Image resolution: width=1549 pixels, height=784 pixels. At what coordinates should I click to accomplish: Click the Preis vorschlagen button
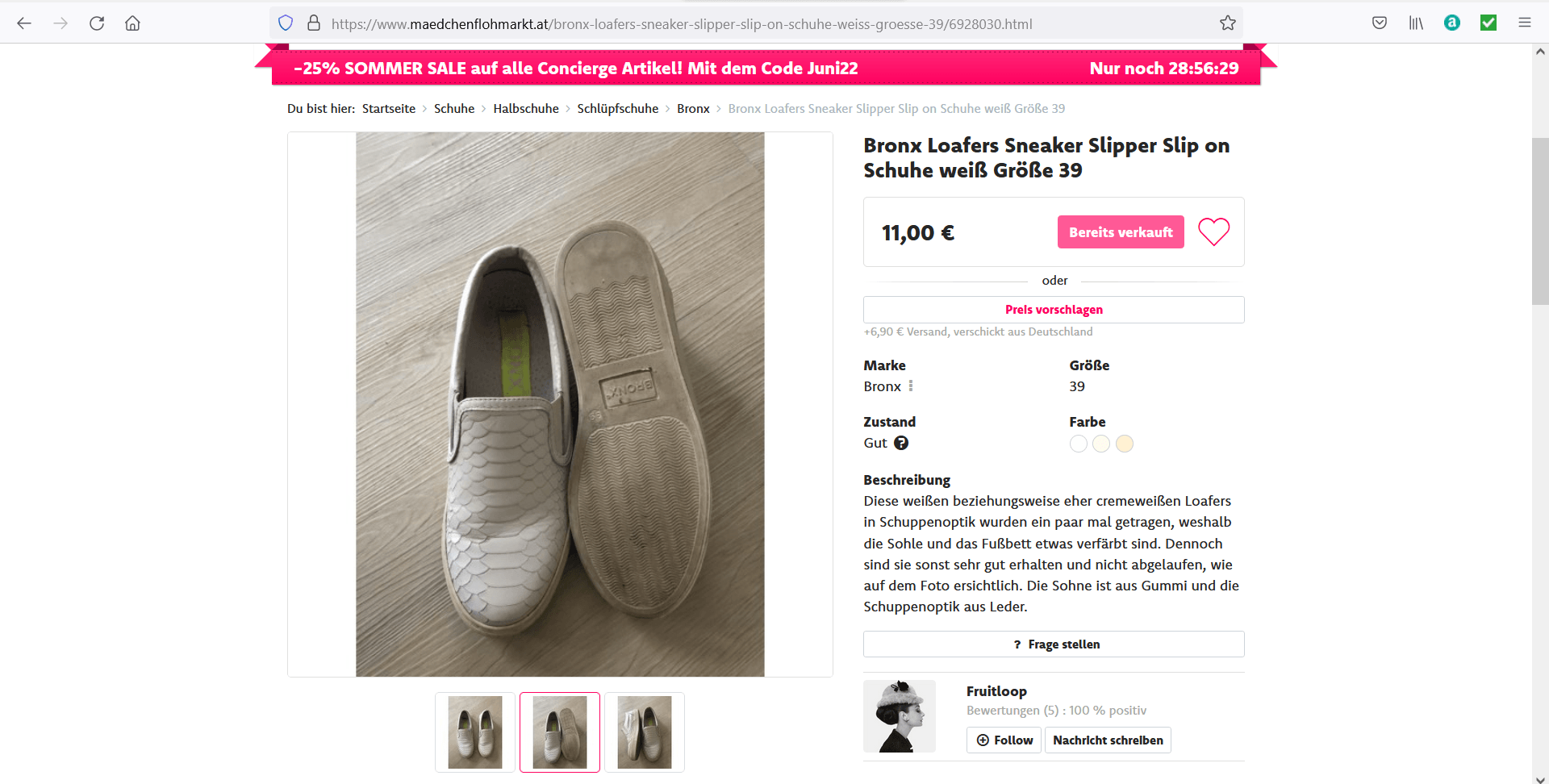tap(1054, 310)
